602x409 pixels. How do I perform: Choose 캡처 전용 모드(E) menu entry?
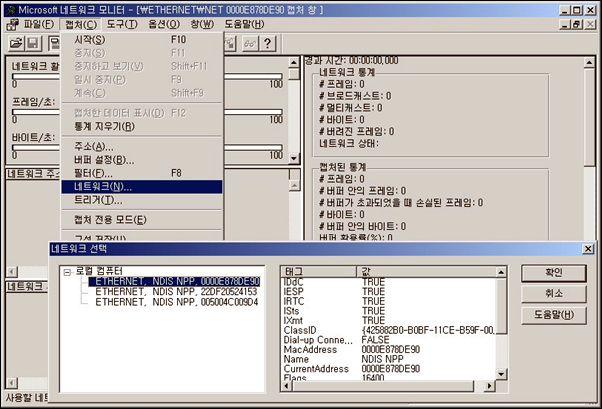(x=142, y=220)
